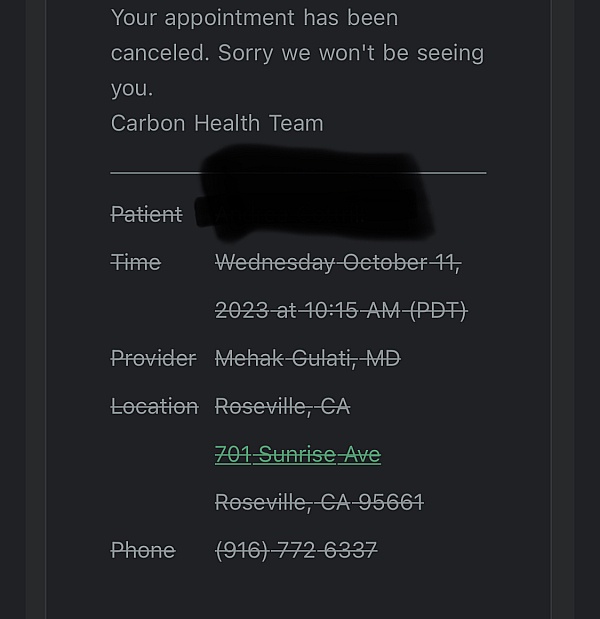The height and width of the screenshot is (619, 600).
Task: Tap the (916) 772-6337 phone number
Action: coord(296,551)
